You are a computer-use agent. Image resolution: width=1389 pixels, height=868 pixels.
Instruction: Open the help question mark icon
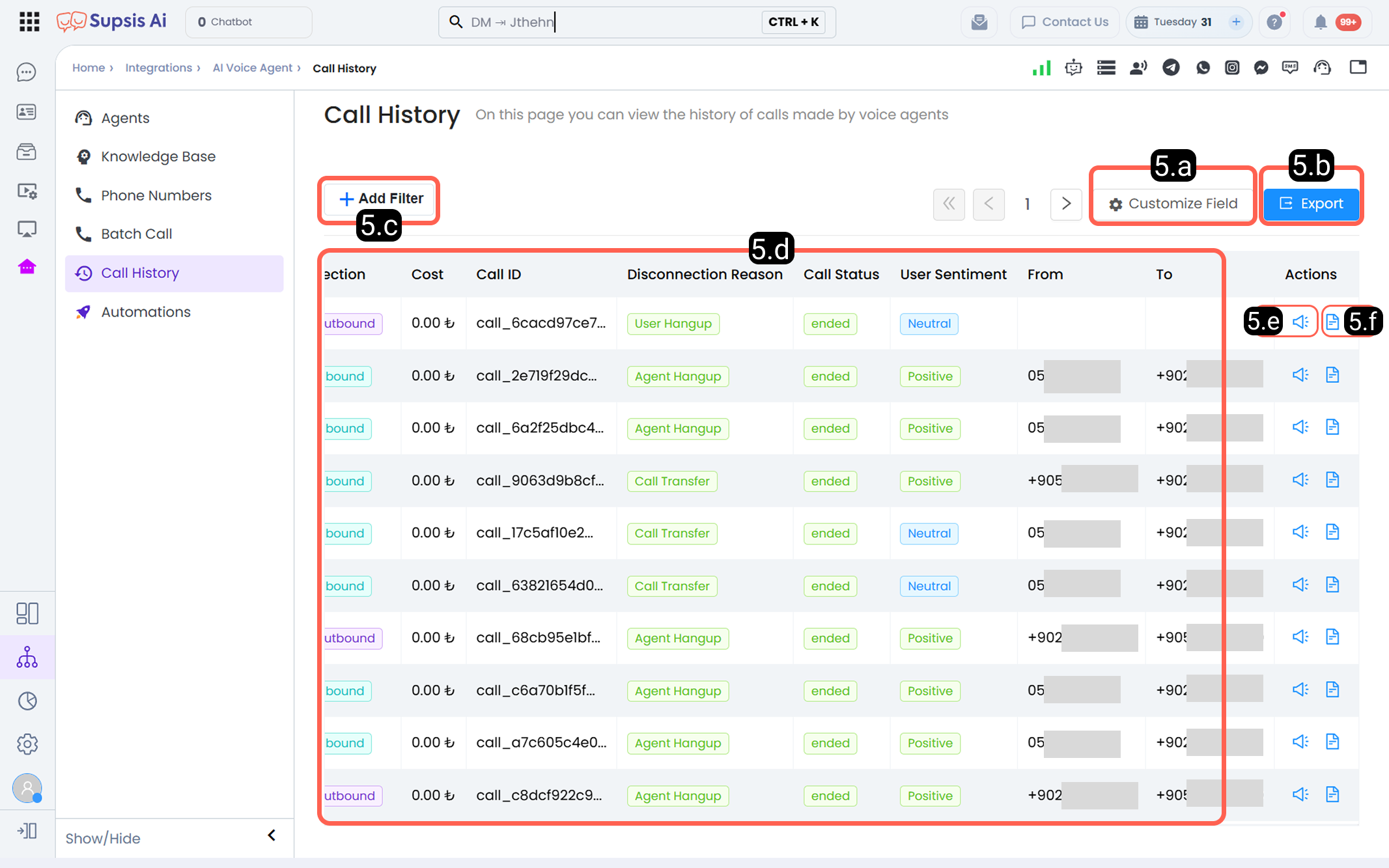(1274, 22)
